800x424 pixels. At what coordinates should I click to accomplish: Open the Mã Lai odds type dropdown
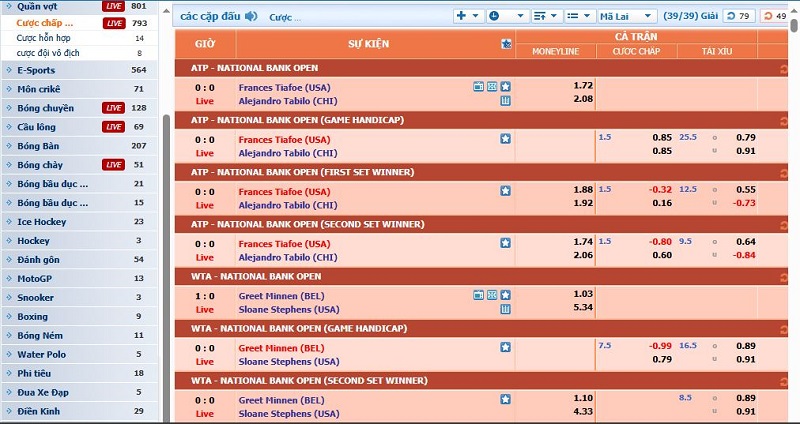[x=627, y=16]
